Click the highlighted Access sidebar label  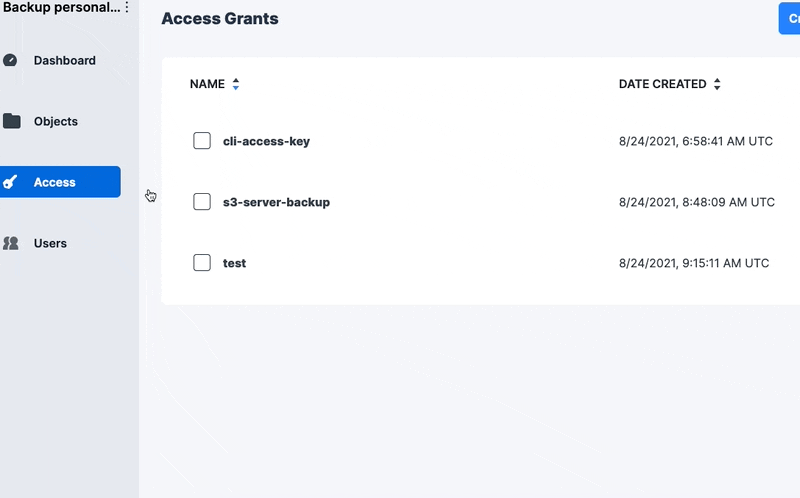pyautogui.click(x=55, y=182)
